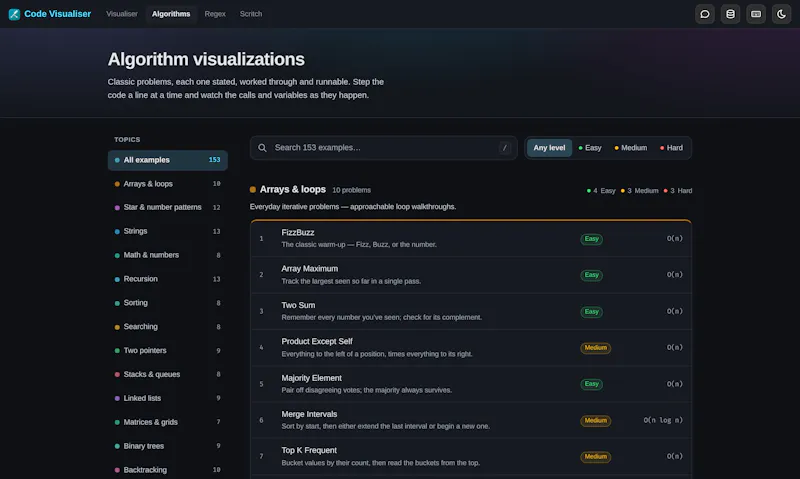
Task: Select the Sorting topic
Action: [167, 303]
